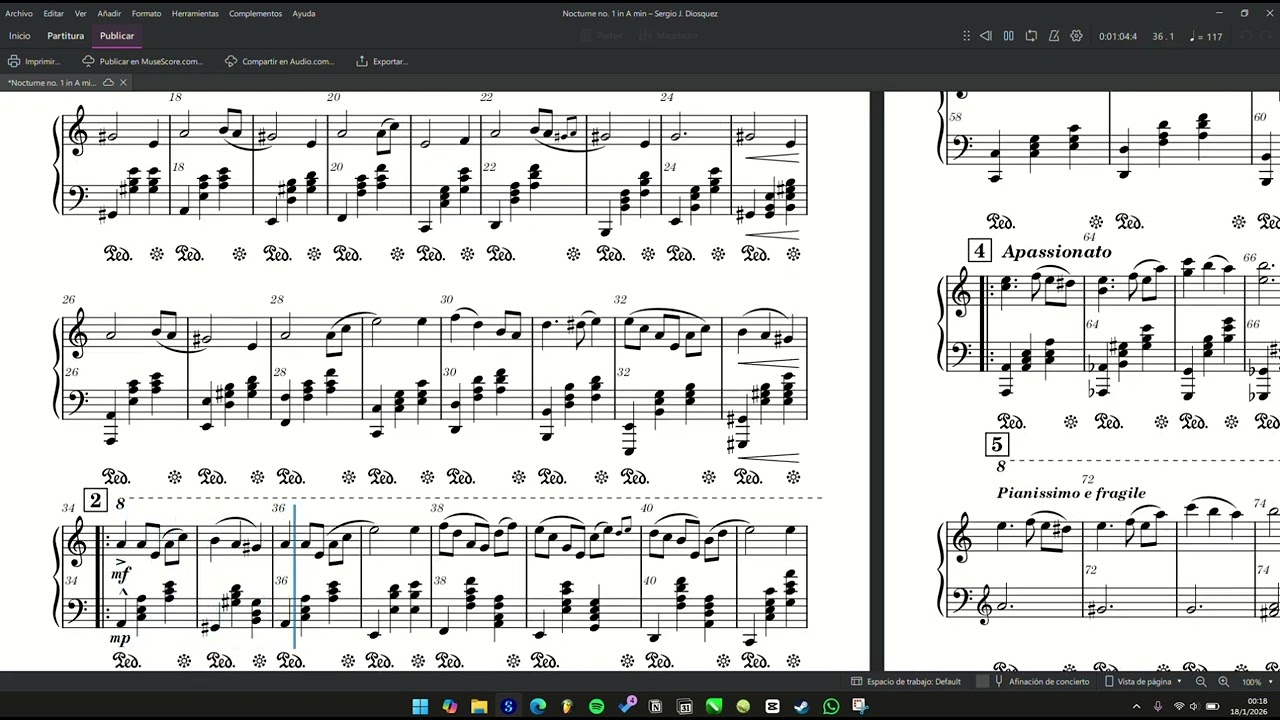This screenshot has width=1280, height=720.
Task: Zoom out with the magnifier minus icon
Action: click(x=1201, y=681)
